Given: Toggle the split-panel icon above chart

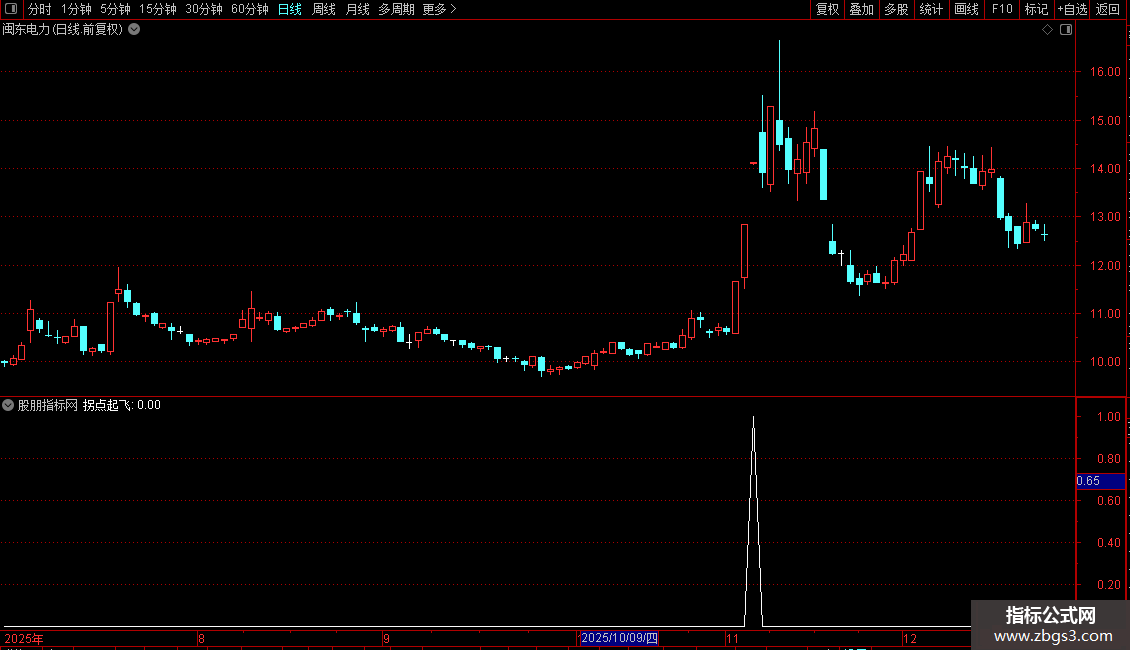Looking at the screenshot, I should [x=1066, y=30].
